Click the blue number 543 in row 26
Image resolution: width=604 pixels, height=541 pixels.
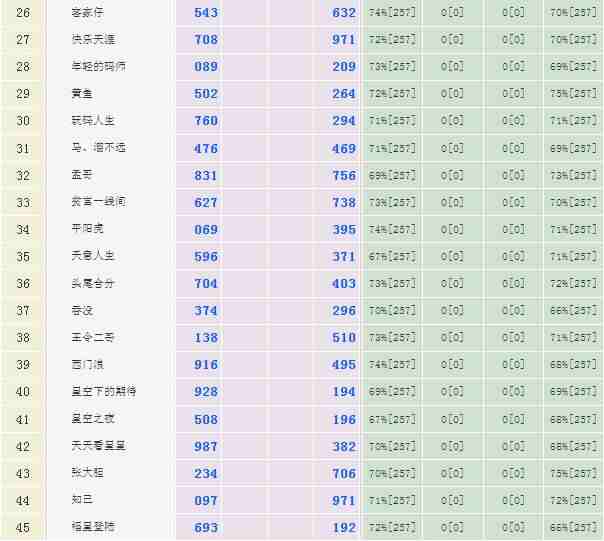[x=206, y=13]
